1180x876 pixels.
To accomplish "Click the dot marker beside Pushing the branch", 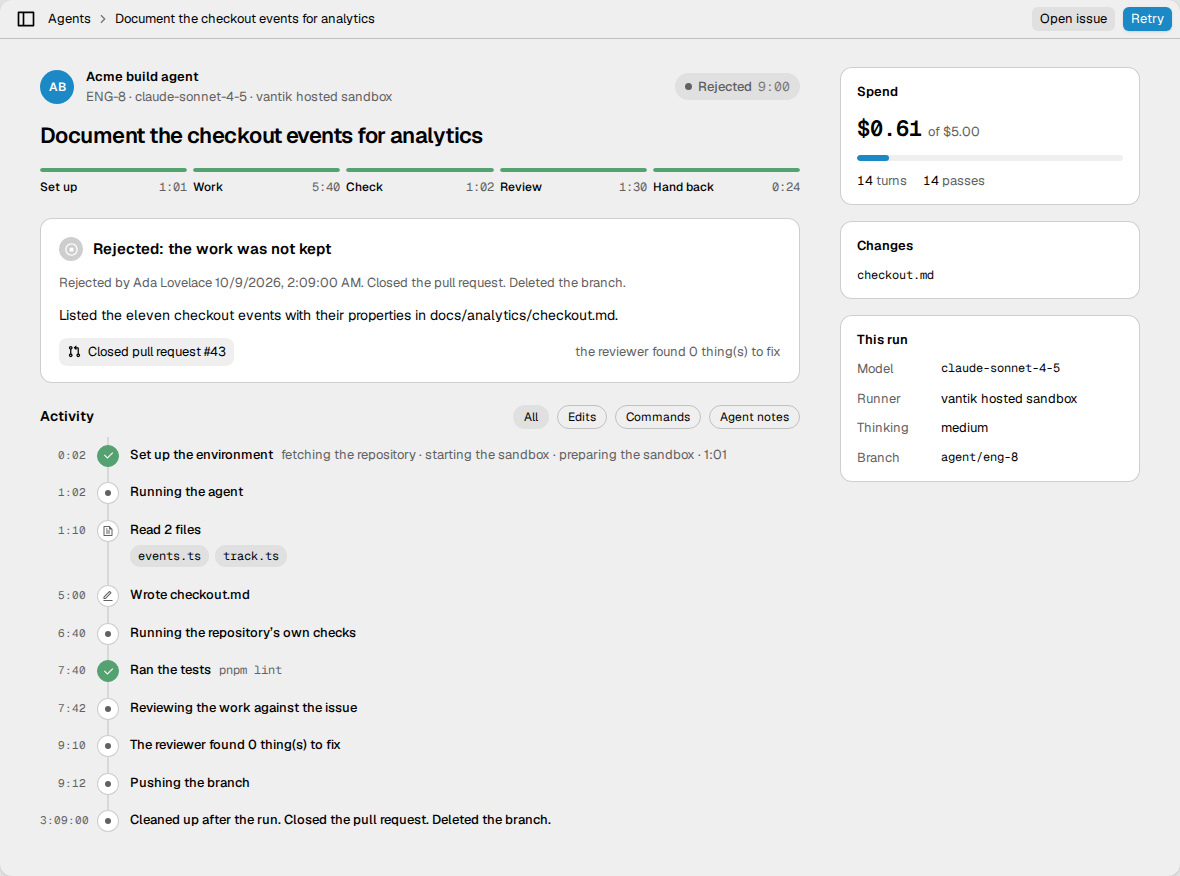I will [x=108, y=783].
